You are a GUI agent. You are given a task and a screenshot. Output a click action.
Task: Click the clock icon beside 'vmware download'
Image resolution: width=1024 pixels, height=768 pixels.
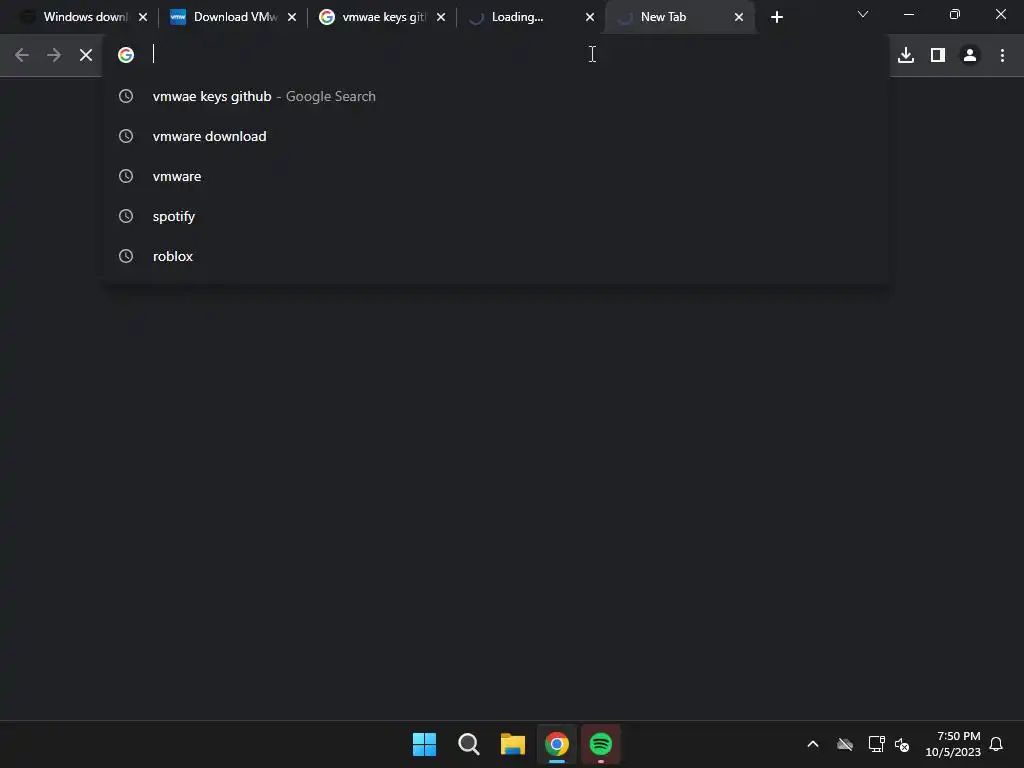126,136
